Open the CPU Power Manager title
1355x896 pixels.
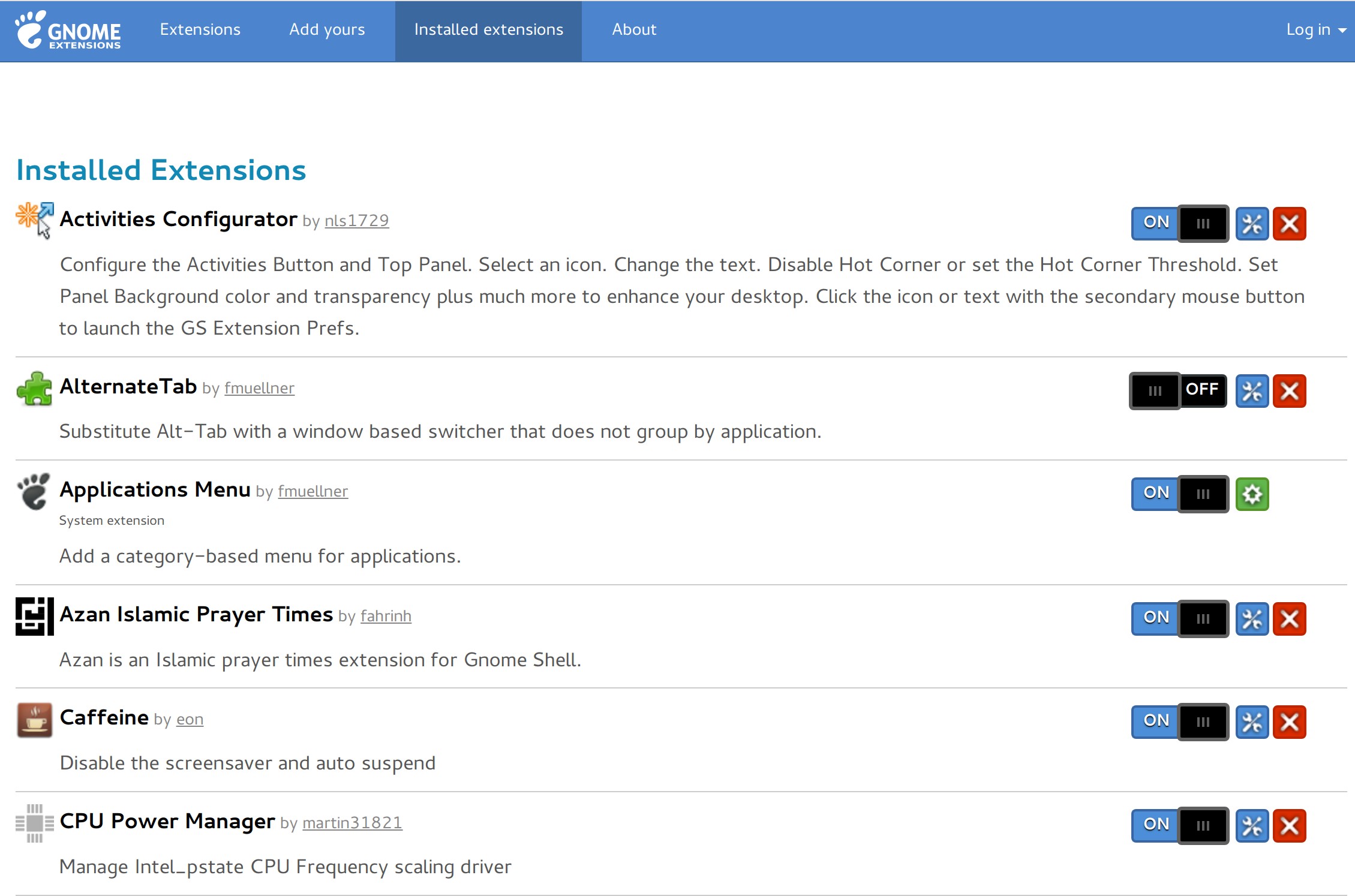click(x=167, y=821)
